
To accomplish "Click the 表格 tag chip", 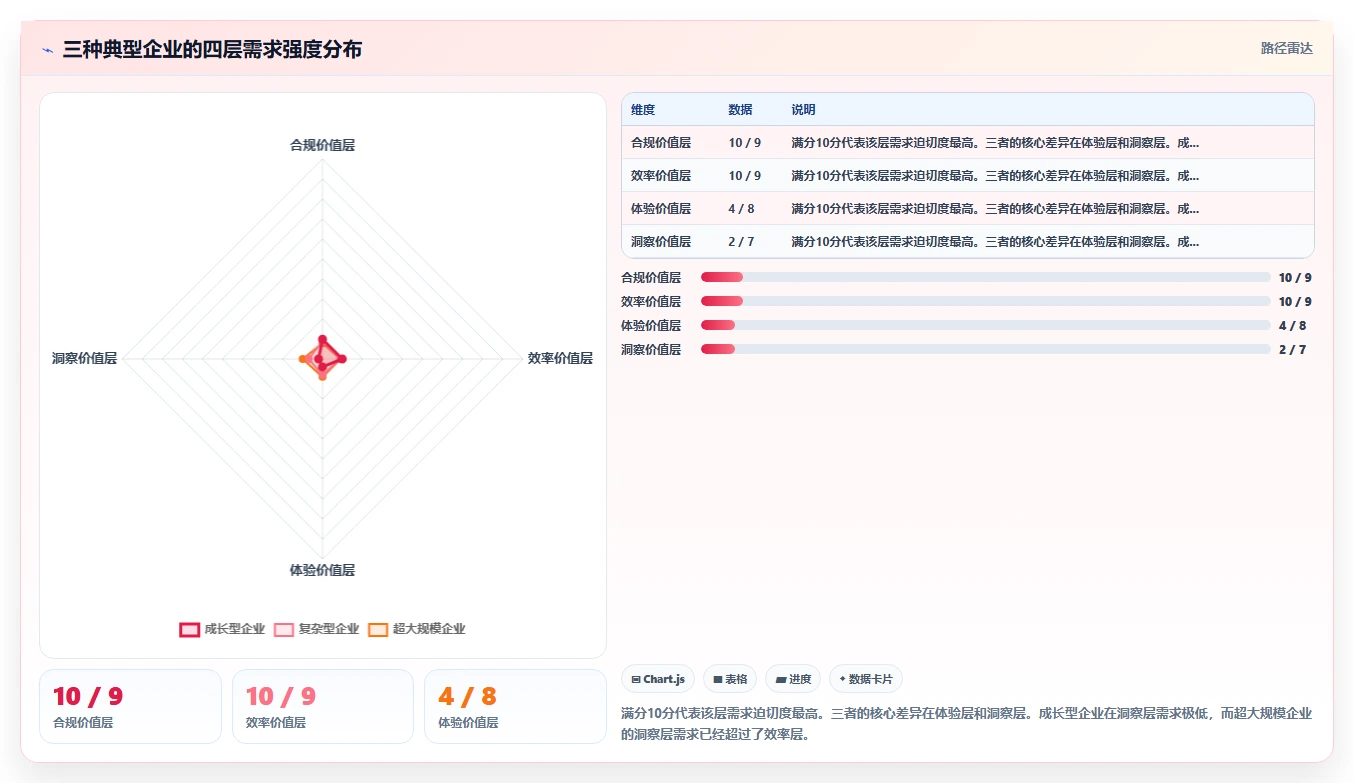I will [x=730, y=679].
